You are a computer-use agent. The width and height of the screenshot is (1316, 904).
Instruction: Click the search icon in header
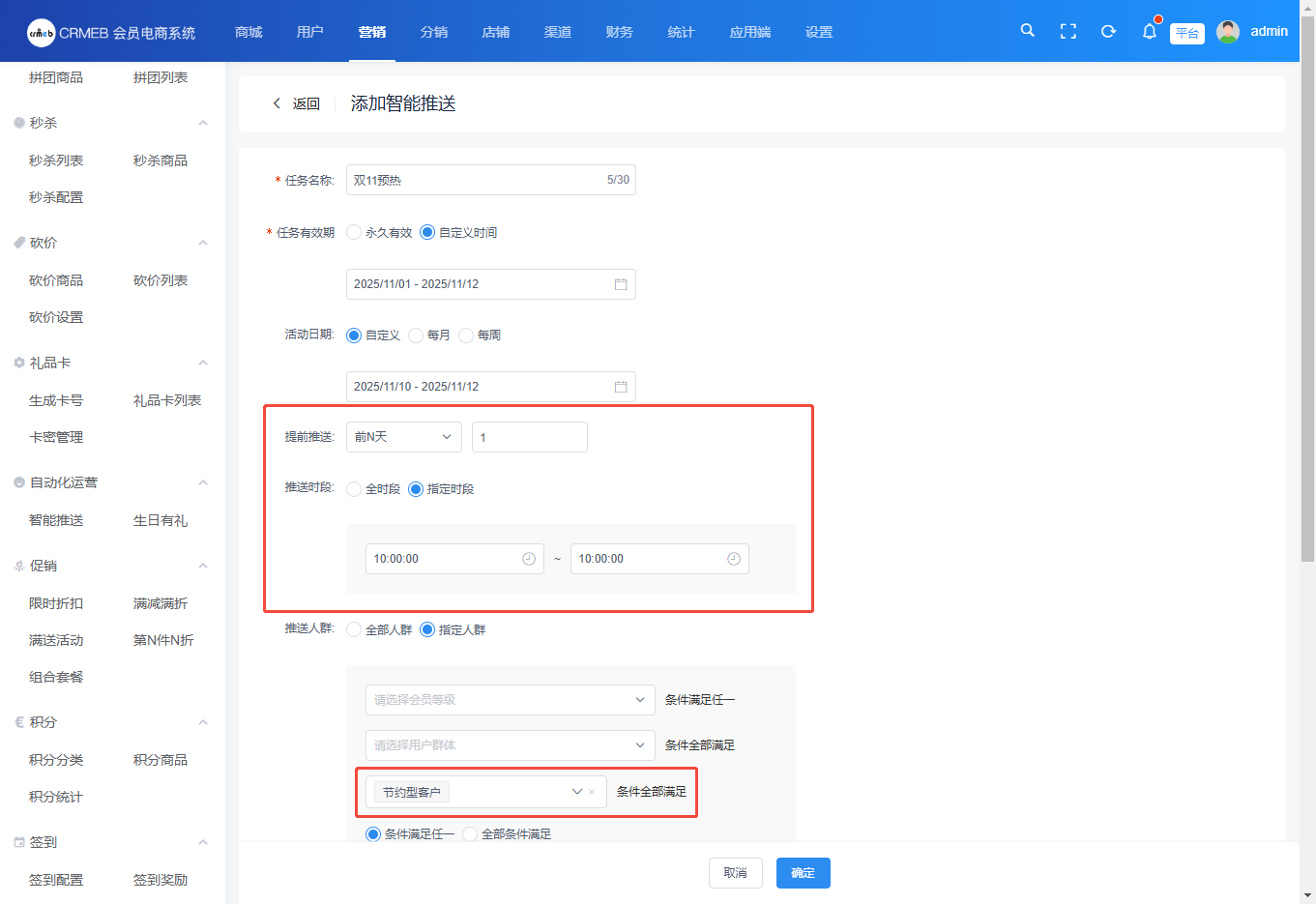[x=1027, y=31]
